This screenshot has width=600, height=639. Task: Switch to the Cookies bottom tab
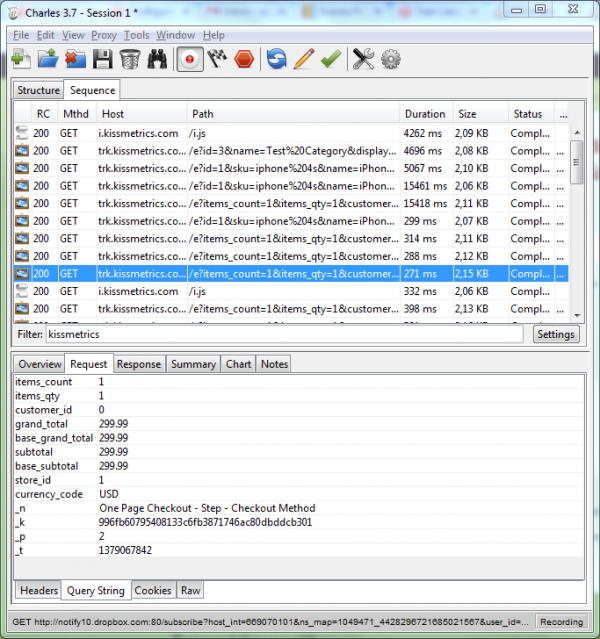coord(153,590)
